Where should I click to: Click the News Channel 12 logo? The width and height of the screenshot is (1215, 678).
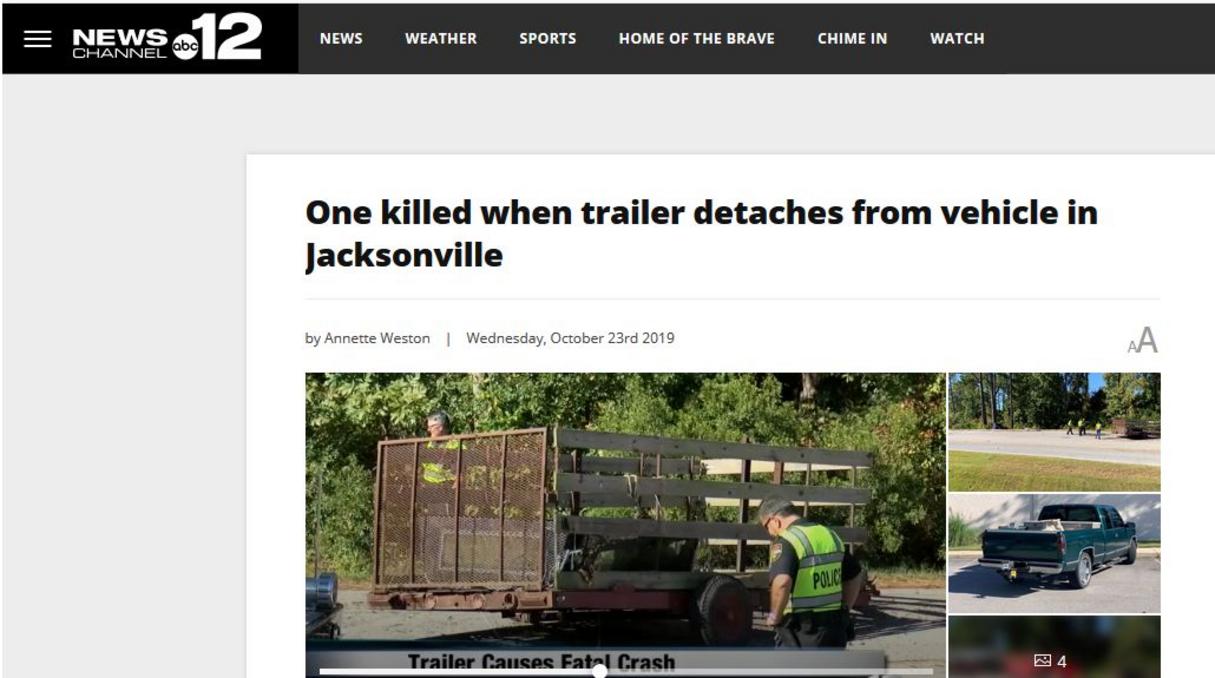(x=166, y=38)
